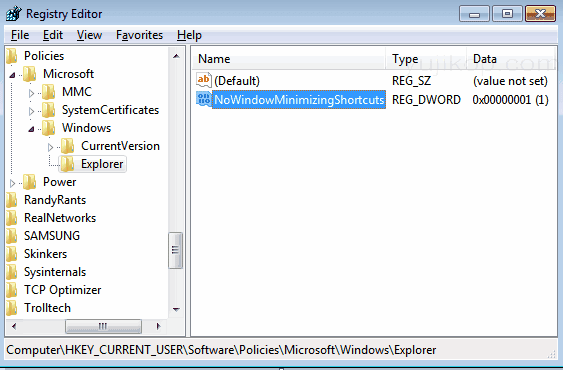563x370 pixels.
Task: Click the tree scrollbar down arrow
Action: 176,309
